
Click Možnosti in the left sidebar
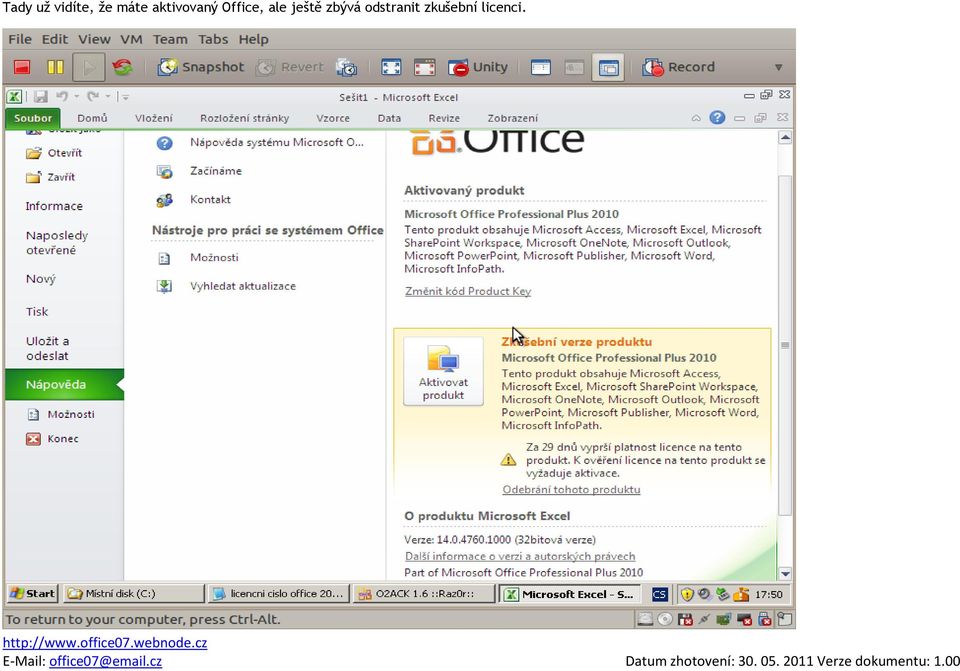point(61,414)
